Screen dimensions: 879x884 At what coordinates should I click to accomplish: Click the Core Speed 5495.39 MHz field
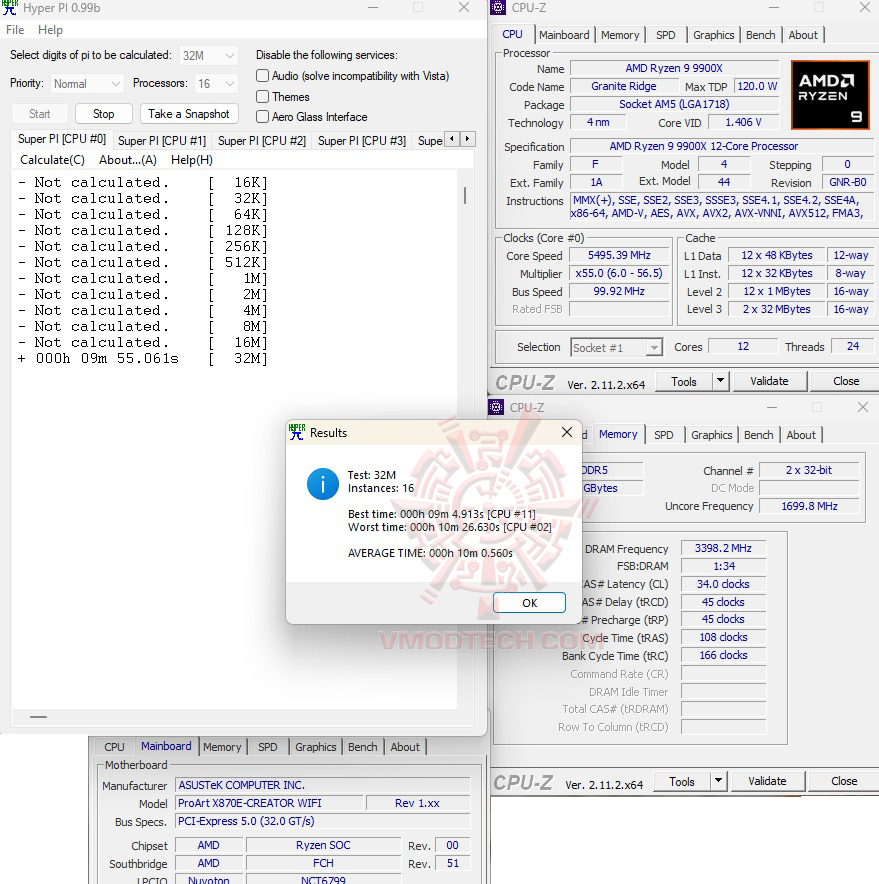point(619,255)
